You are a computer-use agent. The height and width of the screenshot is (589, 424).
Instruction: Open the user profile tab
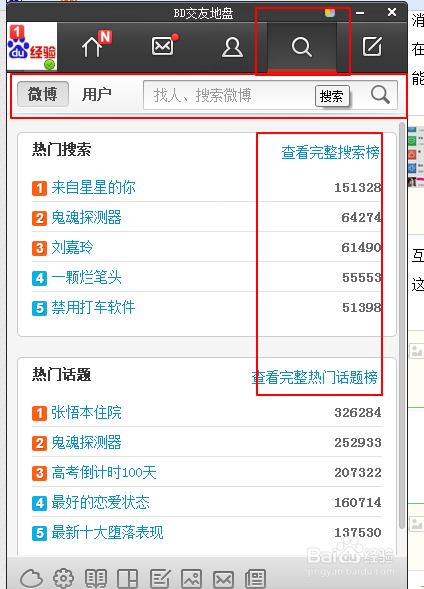pos(232,47)
